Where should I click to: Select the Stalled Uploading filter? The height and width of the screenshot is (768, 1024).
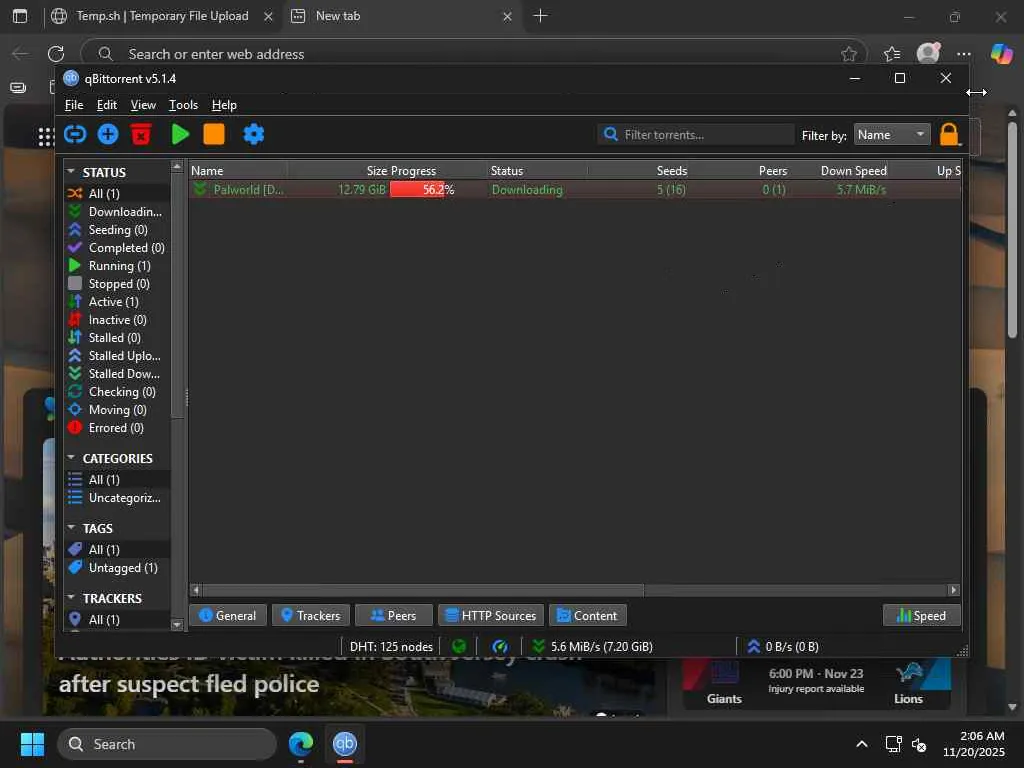(x=117, y=356)
